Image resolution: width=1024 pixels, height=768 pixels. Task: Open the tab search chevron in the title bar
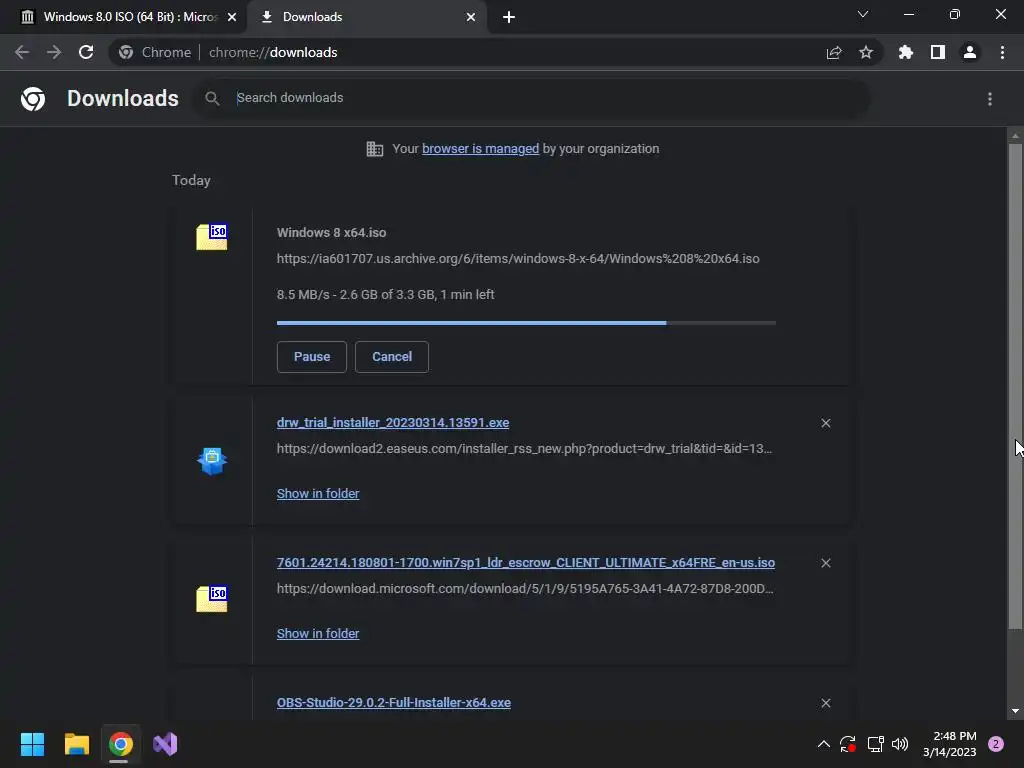tap(863, 14)
